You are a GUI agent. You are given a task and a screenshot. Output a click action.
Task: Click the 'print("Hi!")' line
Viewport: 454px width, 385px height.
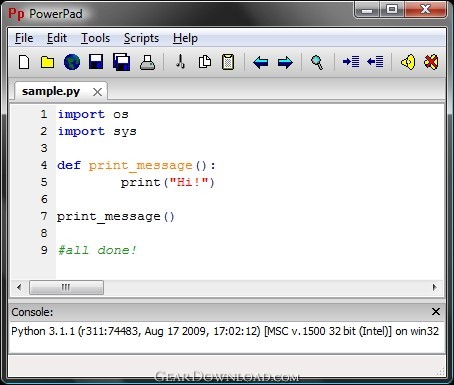[x=167, y=182]
